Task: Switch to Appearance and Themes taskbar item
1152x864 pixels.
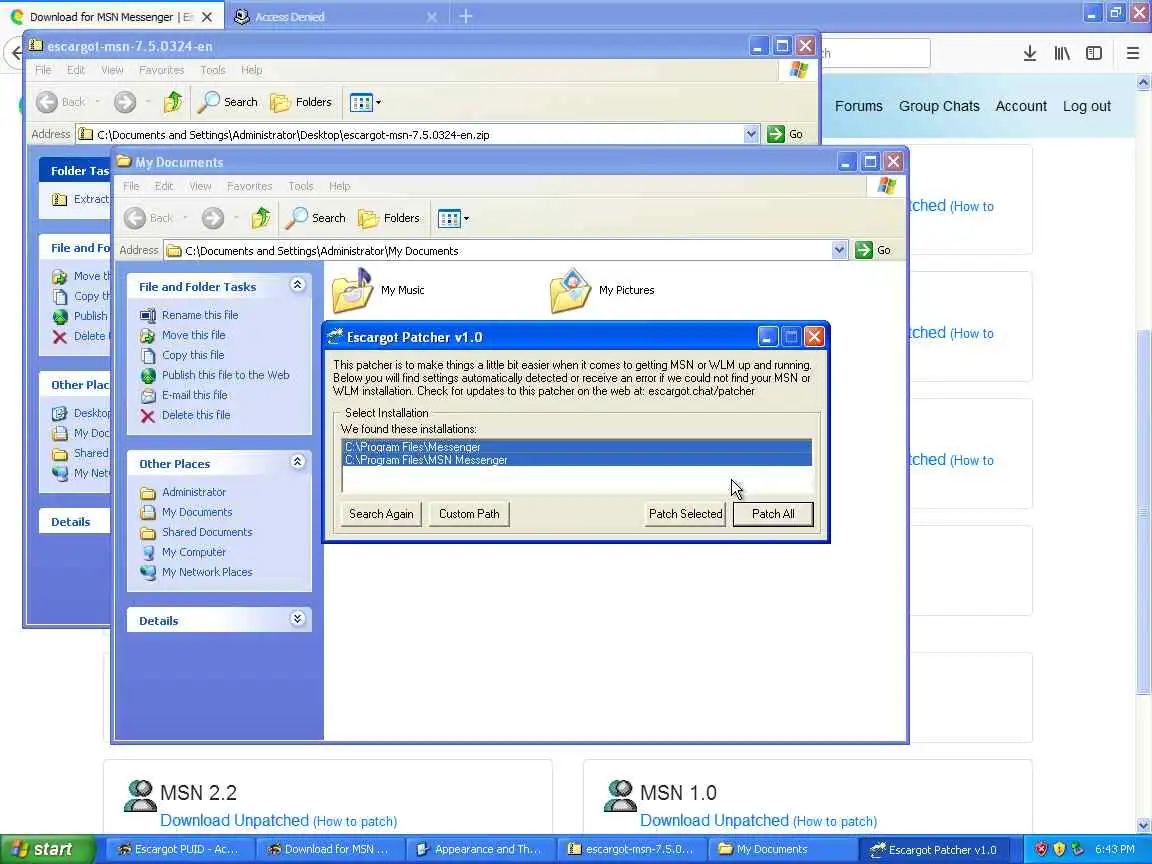Action: click(480, 849)
